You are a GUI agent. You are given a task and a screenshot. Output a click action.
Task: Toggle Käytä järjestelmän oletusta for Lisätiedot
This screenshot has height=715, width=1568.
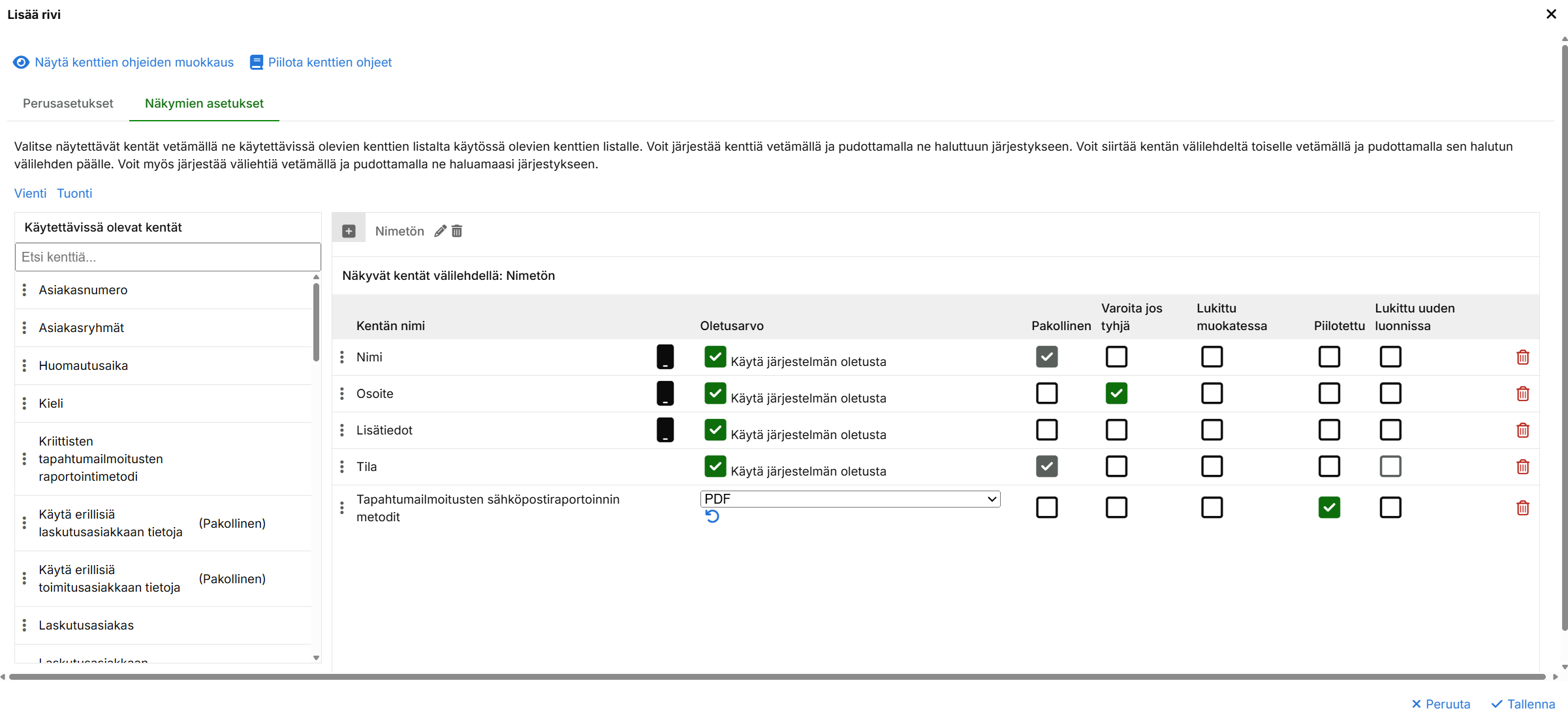[x=715, y=430]
